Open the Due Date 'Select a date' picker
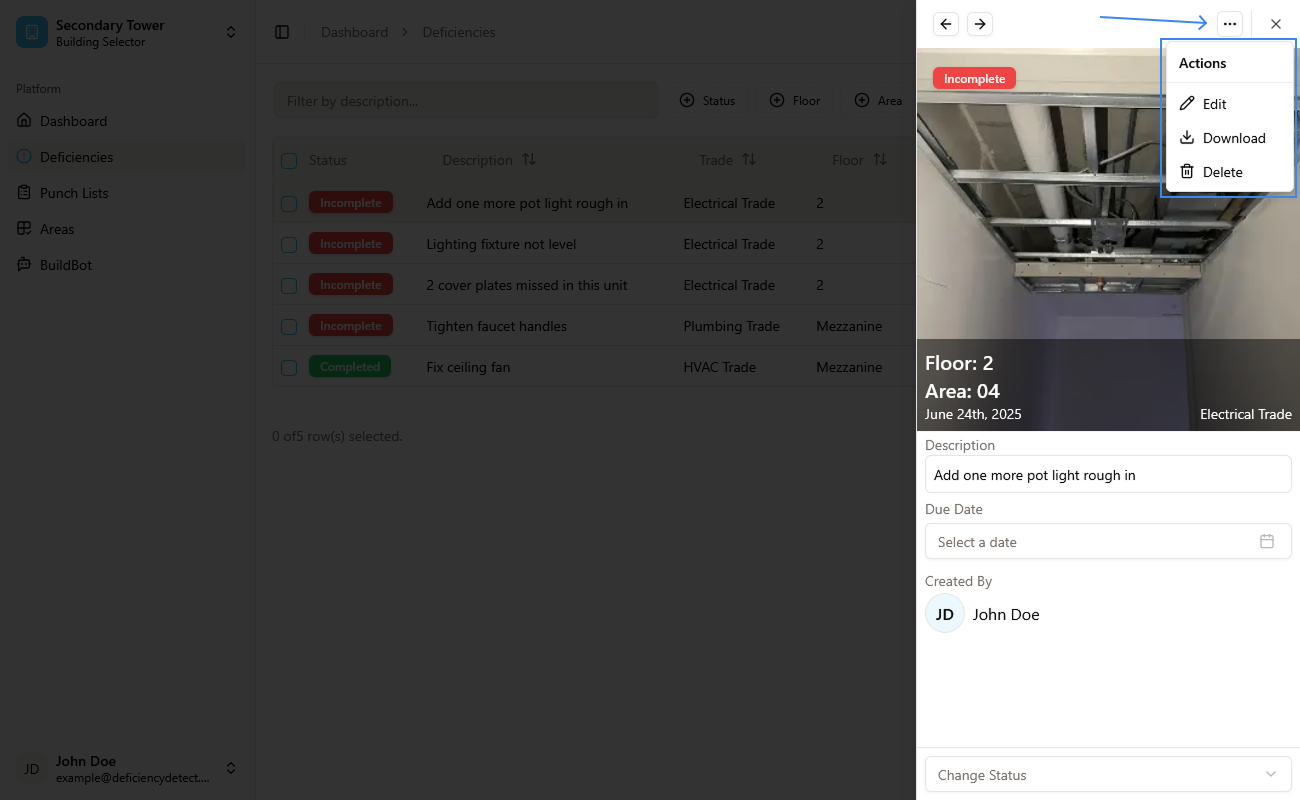The width and height of the screenshot is (1300, 800). pos(1108,541)
